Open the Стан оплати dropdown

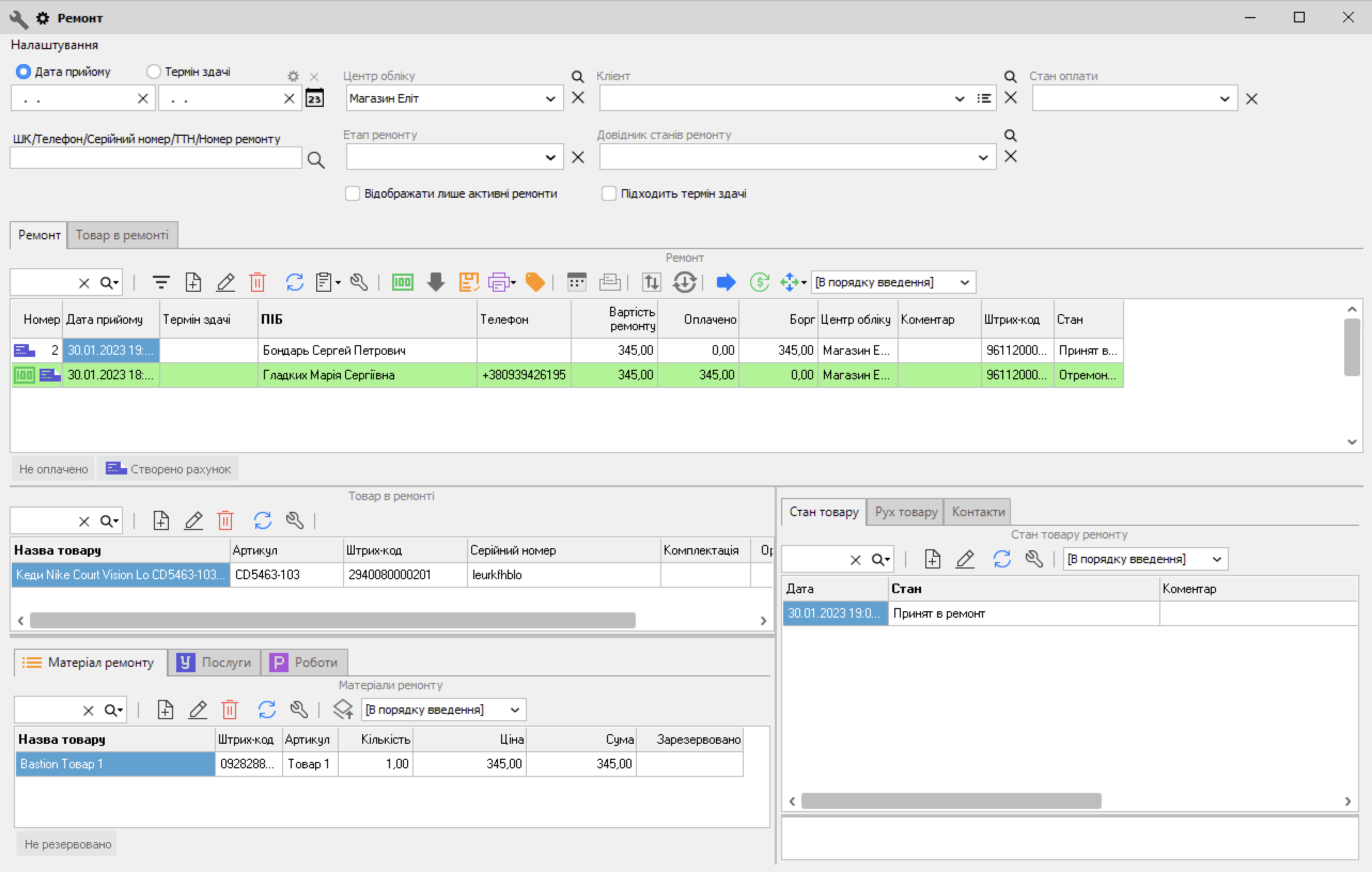(x=1224, y=99)
